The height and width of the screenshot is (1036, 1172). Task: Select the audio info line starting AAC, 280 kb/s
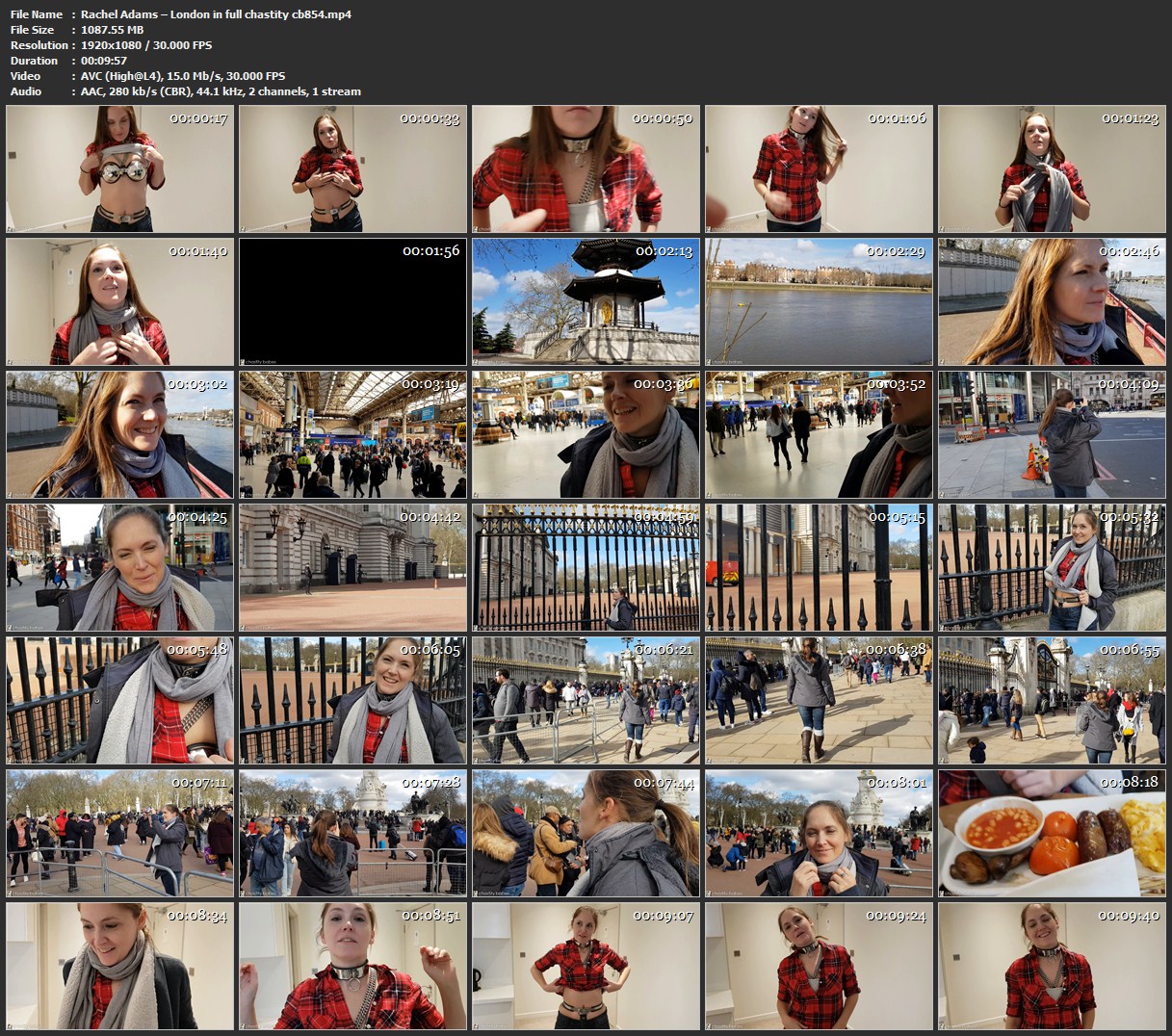221,91
